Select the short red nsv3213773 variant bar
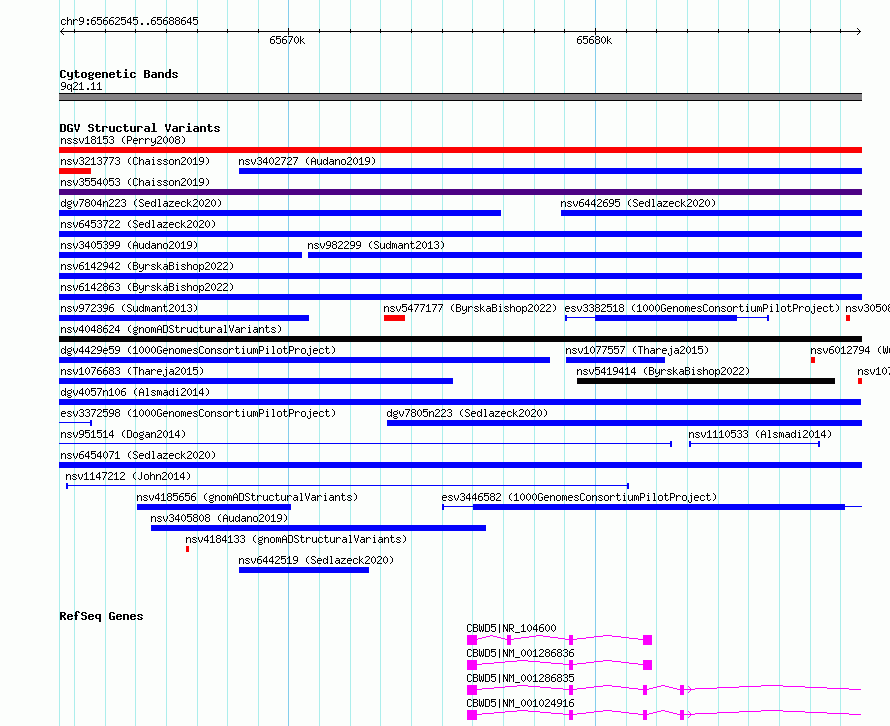890x726 pixels. pos(75,171)
